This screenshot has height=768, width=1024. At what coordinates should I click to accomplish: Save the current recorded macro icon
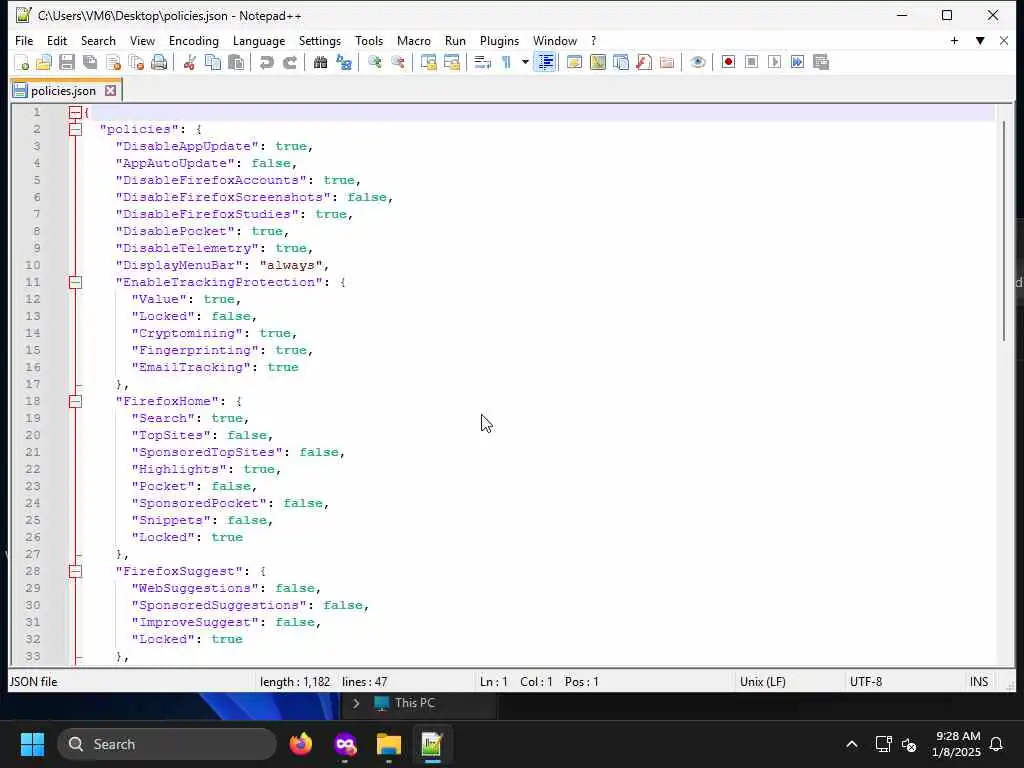(x=821, y=62)
